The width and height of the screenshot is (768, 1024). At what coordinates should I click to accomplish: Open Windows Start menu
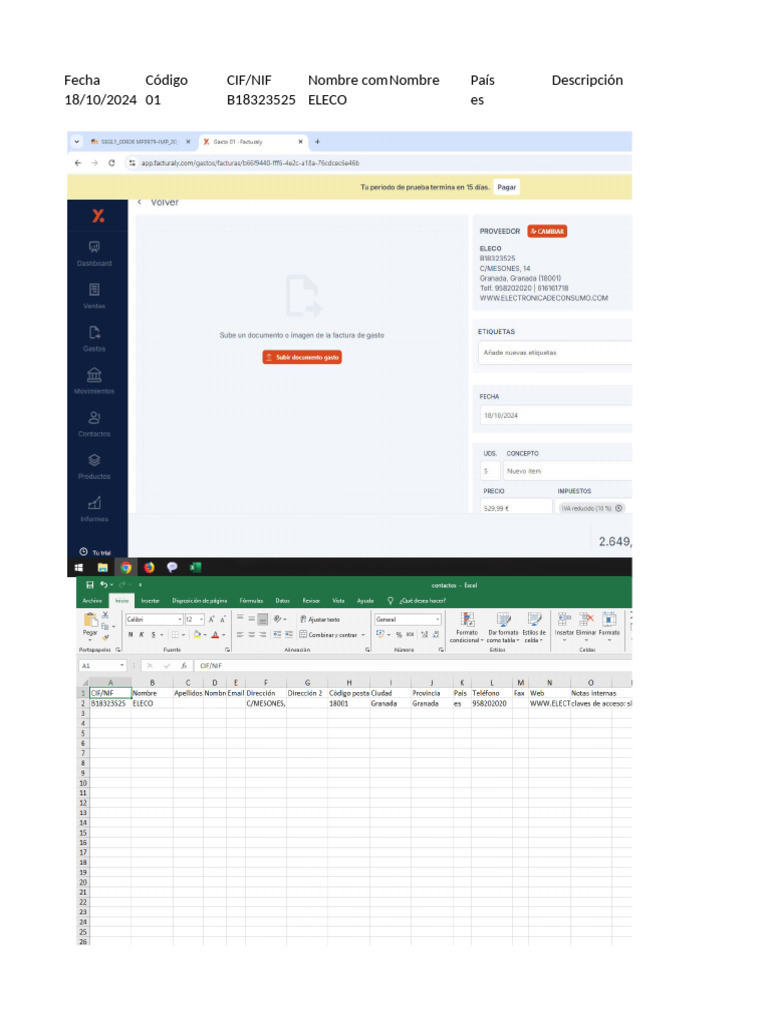(x=78, y=568)
